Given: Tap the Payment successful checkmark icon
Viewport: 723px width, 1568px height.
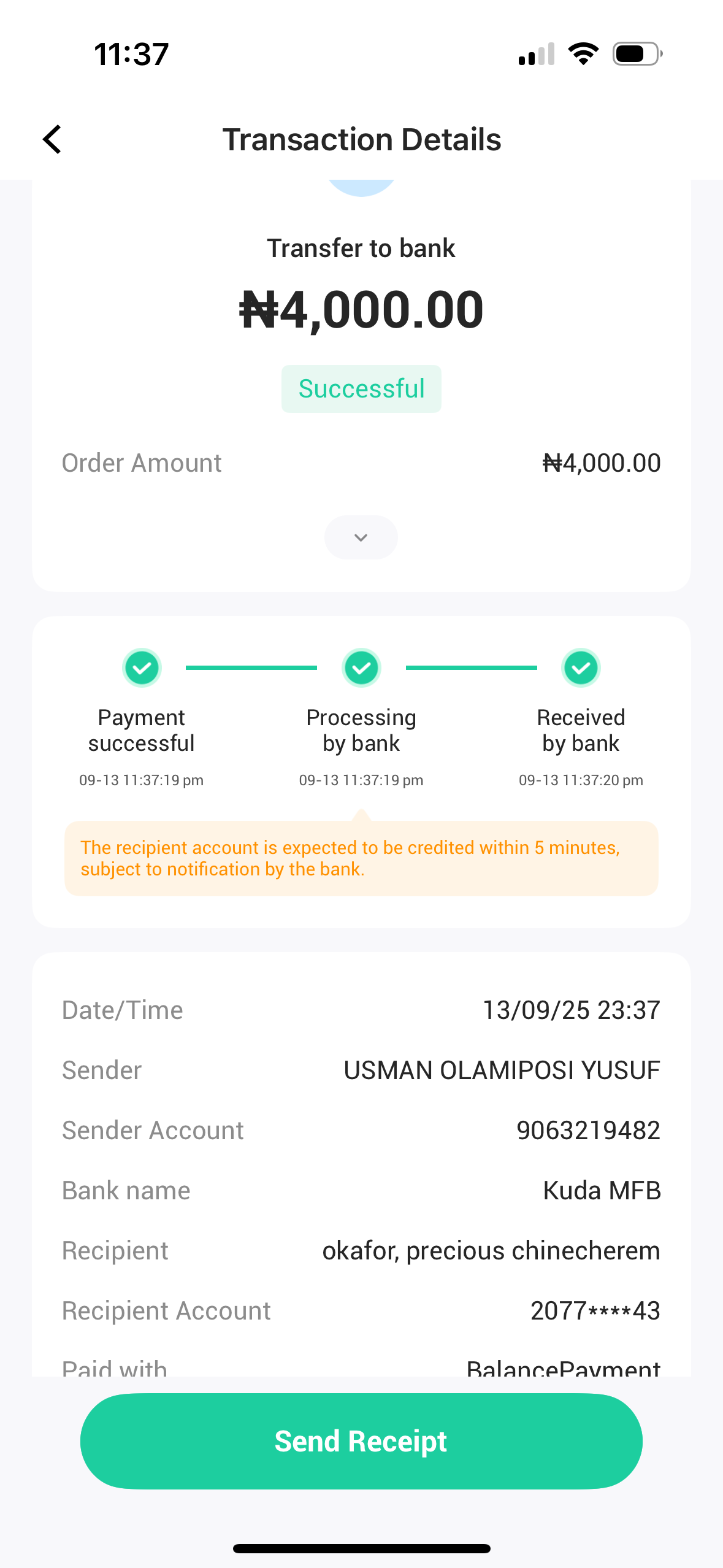Looking at the screenshot, I should [x=142, y=667].
